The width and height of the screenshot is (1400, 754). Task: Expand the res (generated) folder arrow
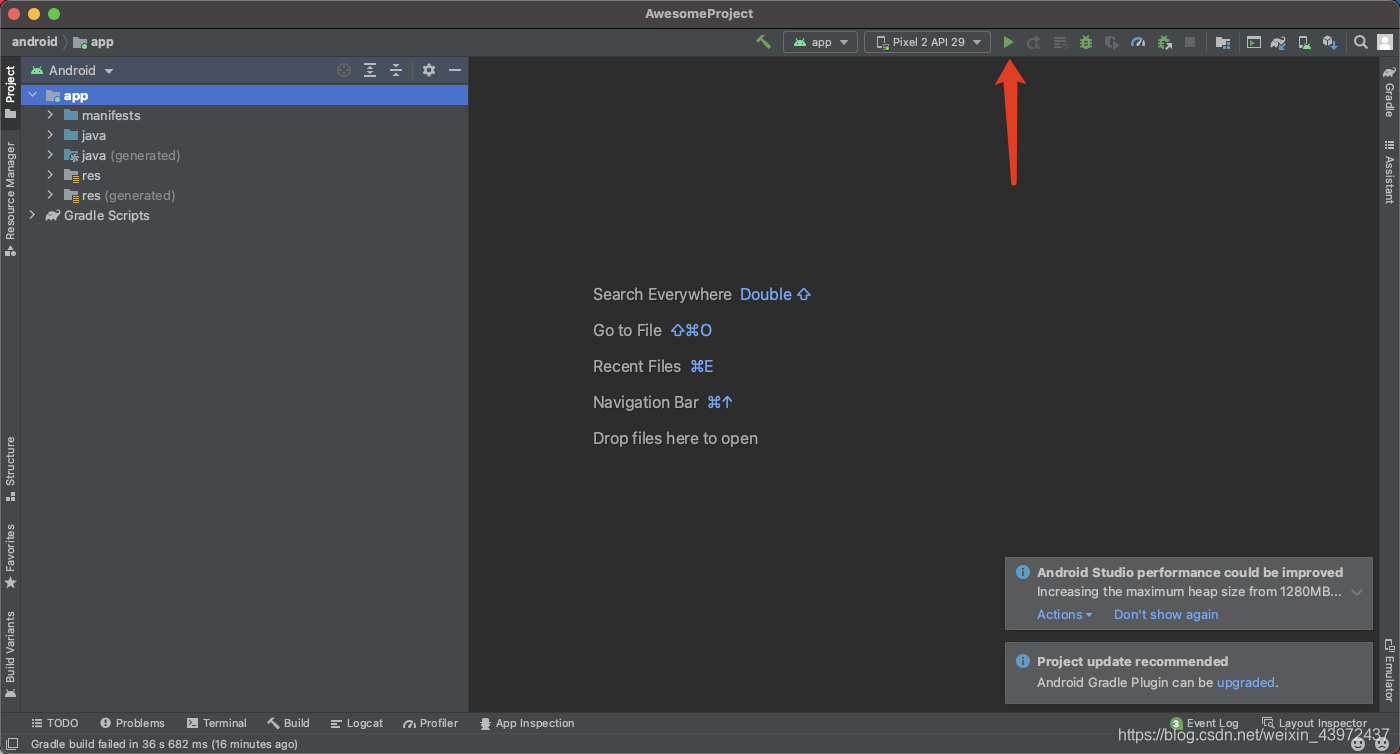tap(50, 195)
